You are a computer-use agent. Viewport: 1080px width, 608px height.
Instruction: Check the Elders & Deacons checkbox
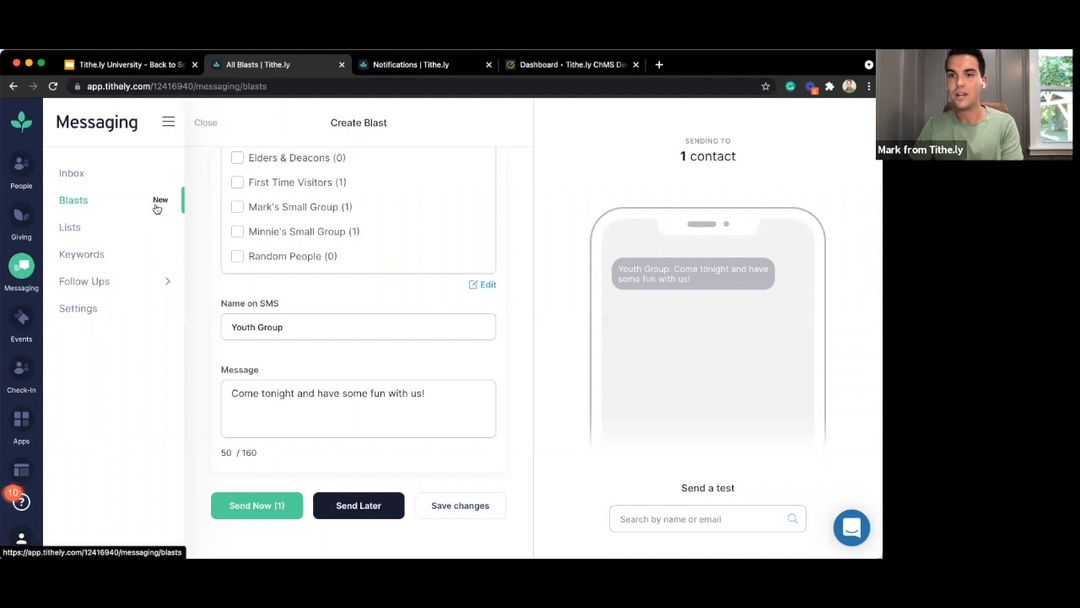click(237, 157)
